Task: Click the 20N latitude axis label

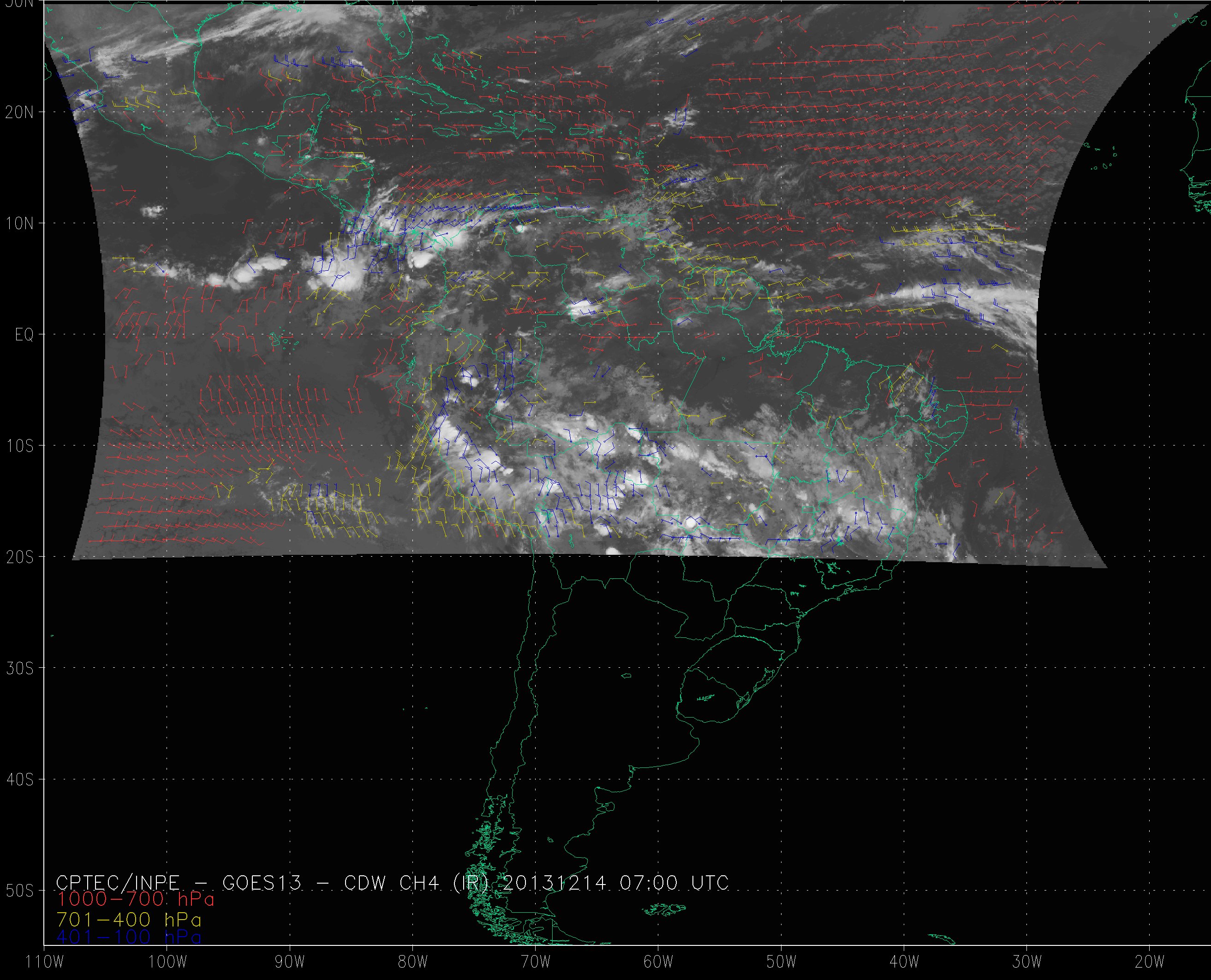Action: [19, 113]
